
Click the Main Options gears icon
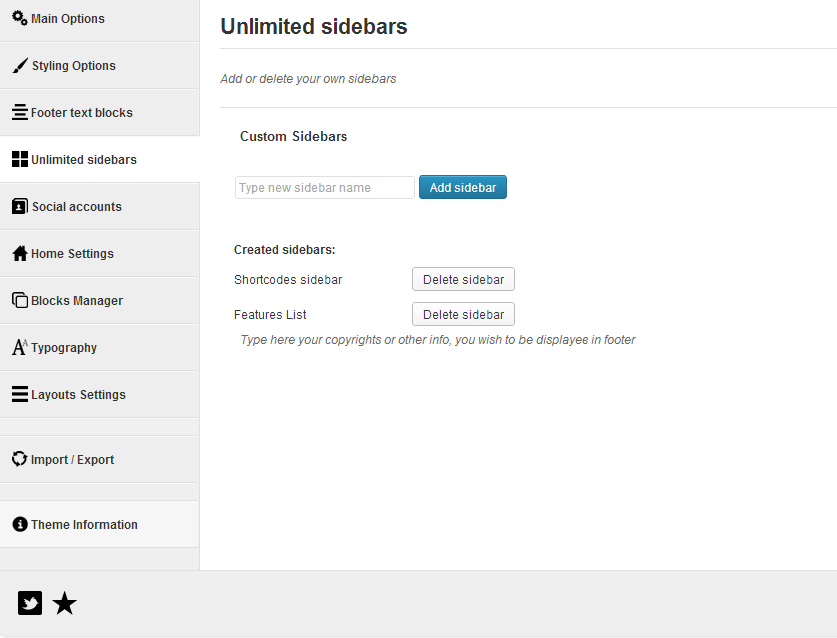pyautogui.click(x=20, y=18)
